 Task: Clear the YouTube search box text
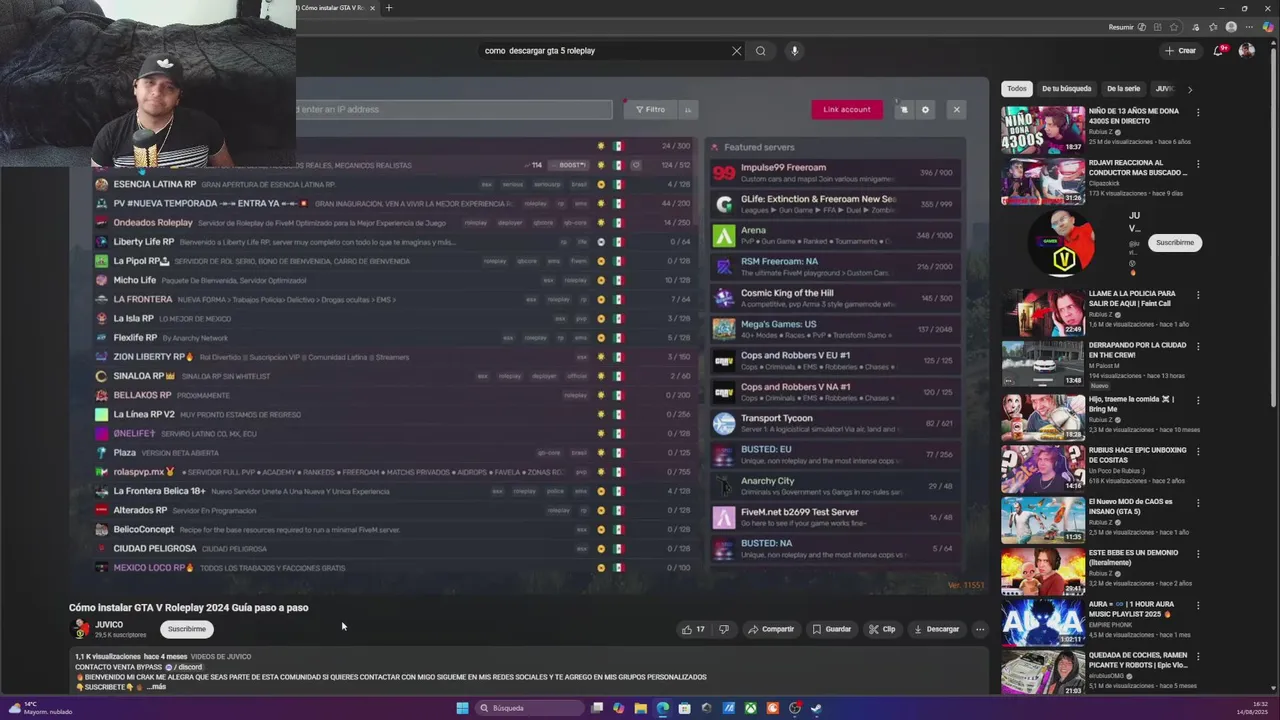pos(737,51)
